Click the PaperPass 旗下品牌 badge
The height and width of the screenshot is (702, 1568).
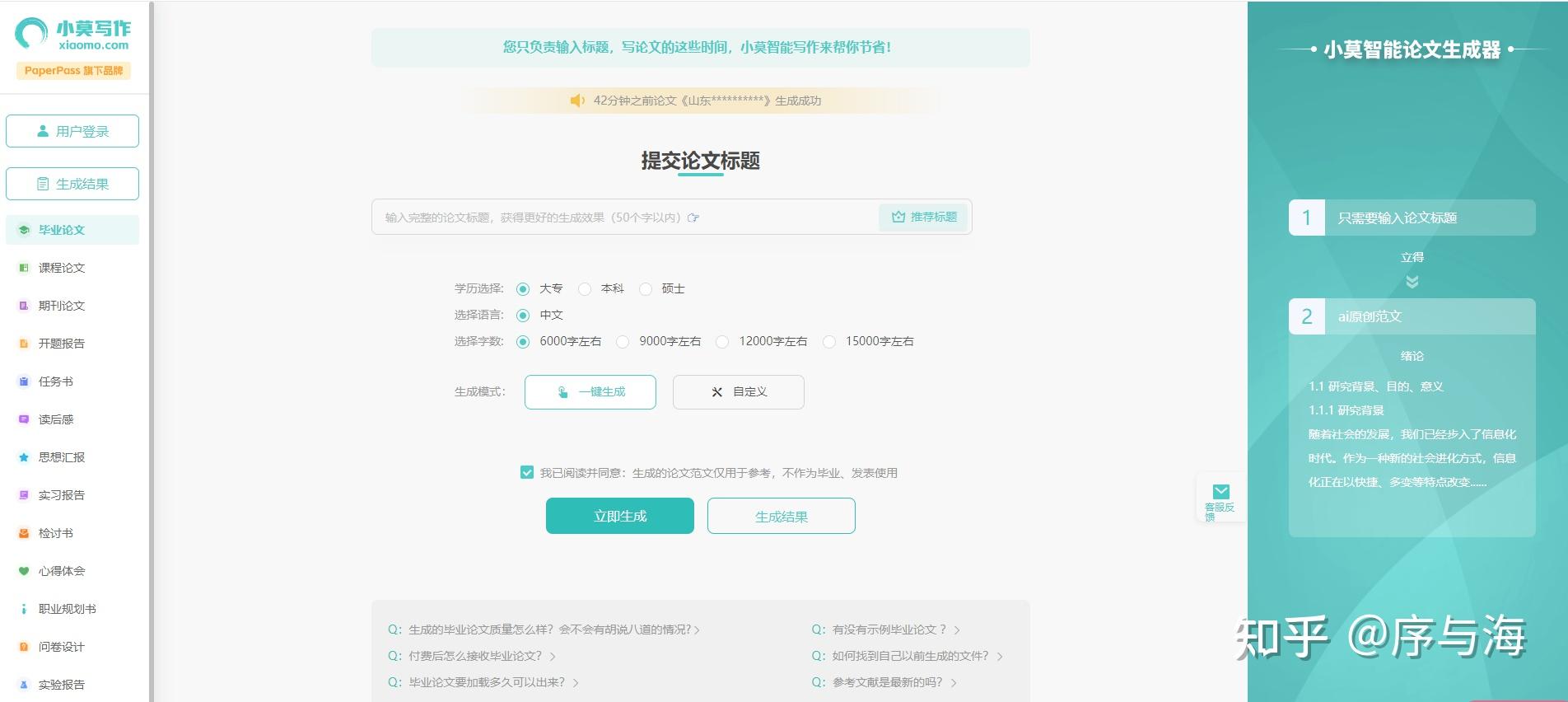click(73, 71)
